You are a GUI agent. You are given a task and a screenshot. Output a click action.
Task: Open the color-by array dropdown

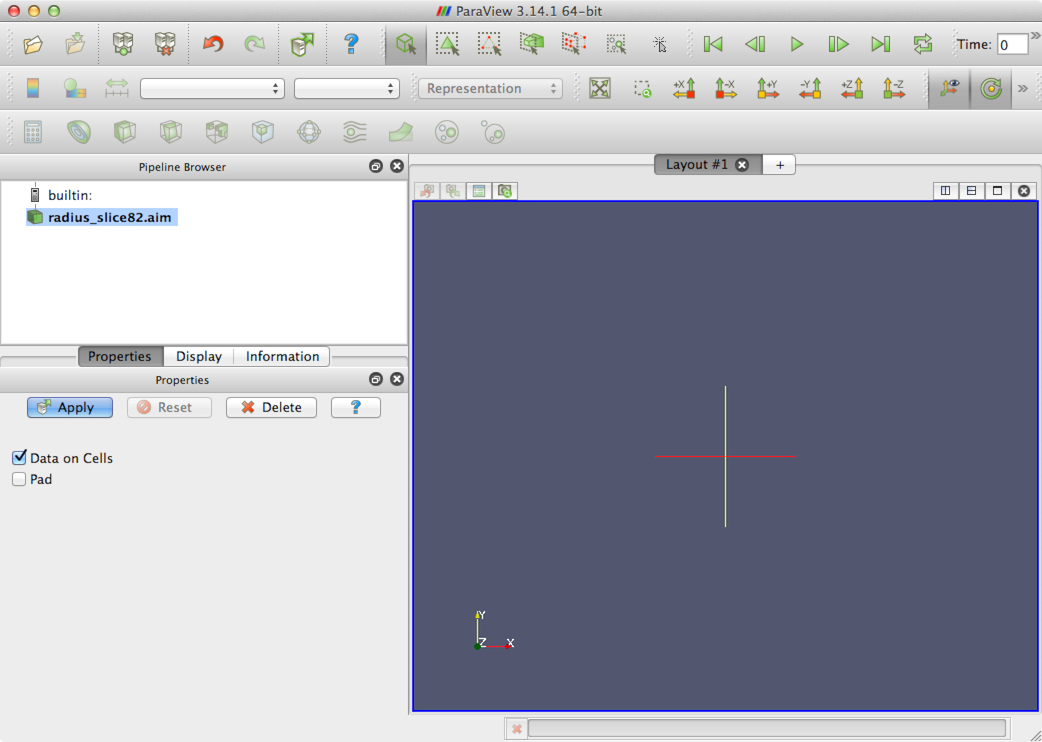point(213,88)
